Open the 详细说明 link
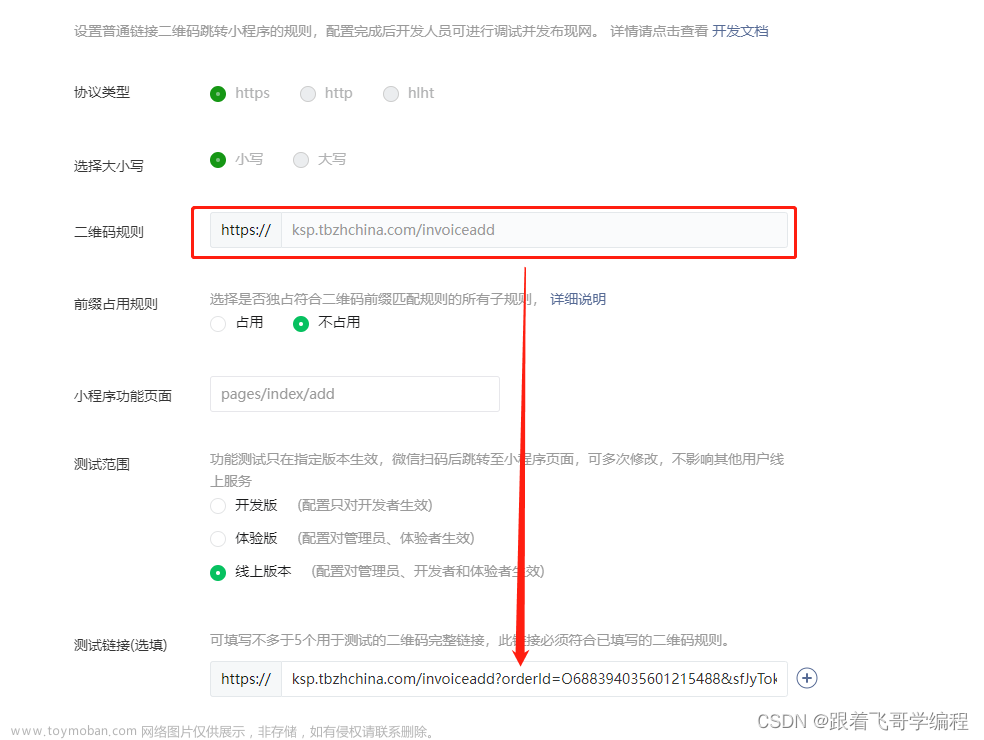 [578, 299]
